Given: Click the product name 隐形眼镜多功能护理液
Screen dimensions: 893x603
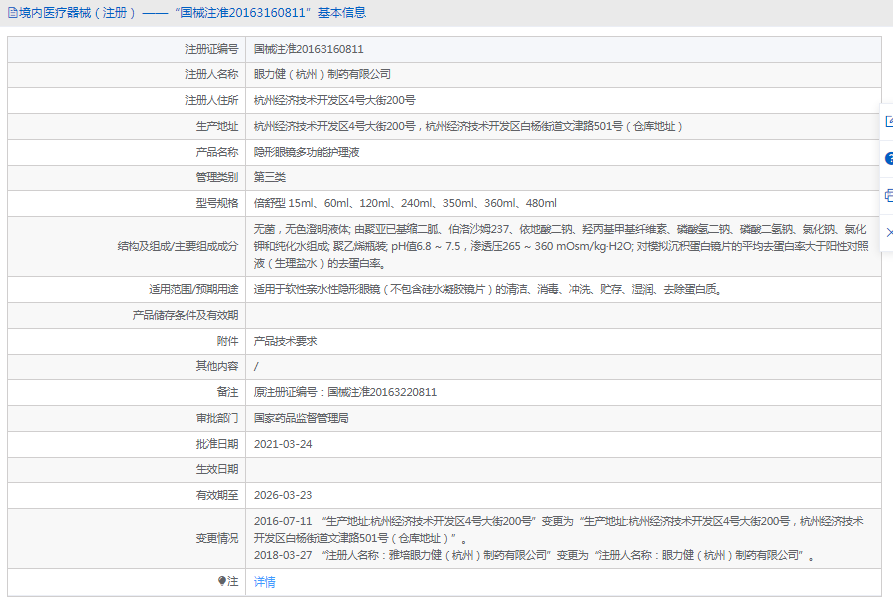Looking at the screenshot, I should click(306, 152).
